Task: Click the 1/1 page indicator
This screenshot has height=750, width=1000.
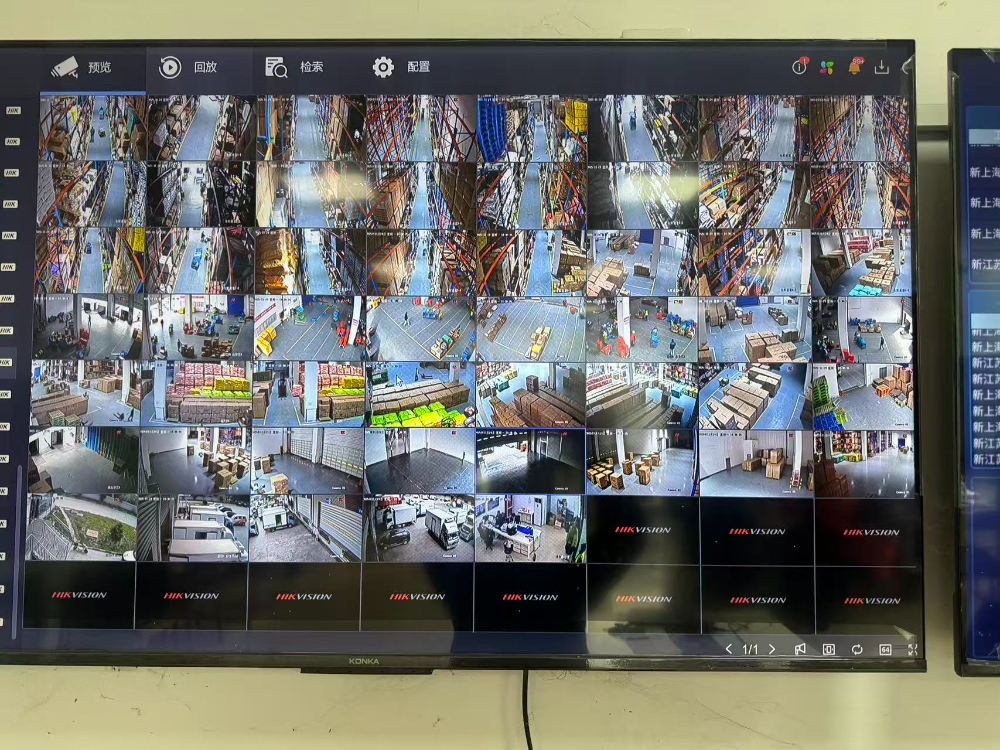Action: click(x=751, y=649)
